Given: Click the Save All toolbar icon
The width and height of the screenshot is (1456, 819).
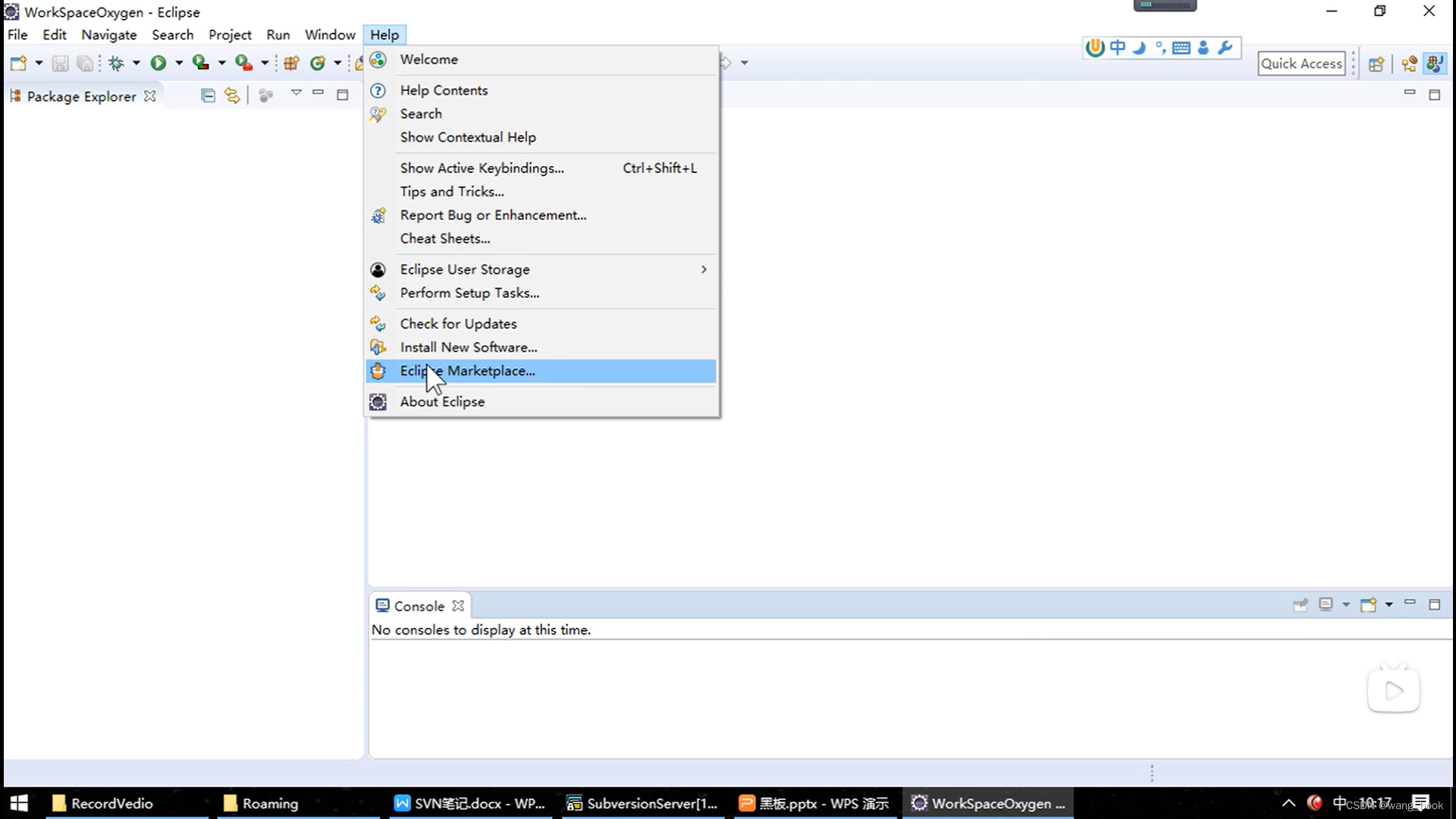Looking at the screenshot, I should 85,63.
